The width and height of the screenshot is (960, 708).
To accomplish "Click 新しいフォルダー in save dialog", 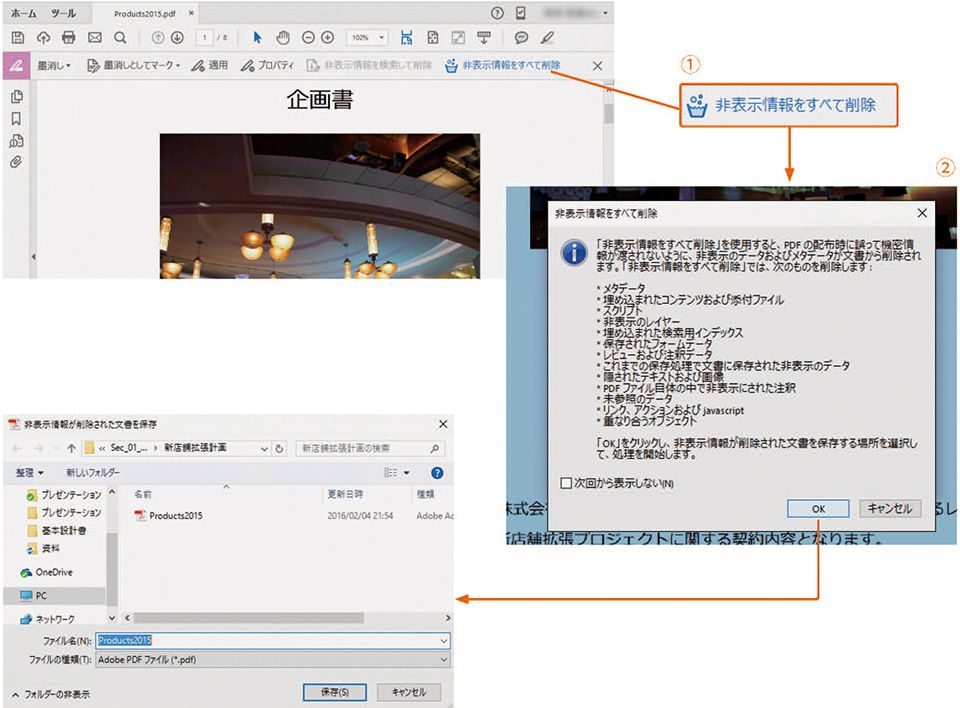I will coord(93,473).
